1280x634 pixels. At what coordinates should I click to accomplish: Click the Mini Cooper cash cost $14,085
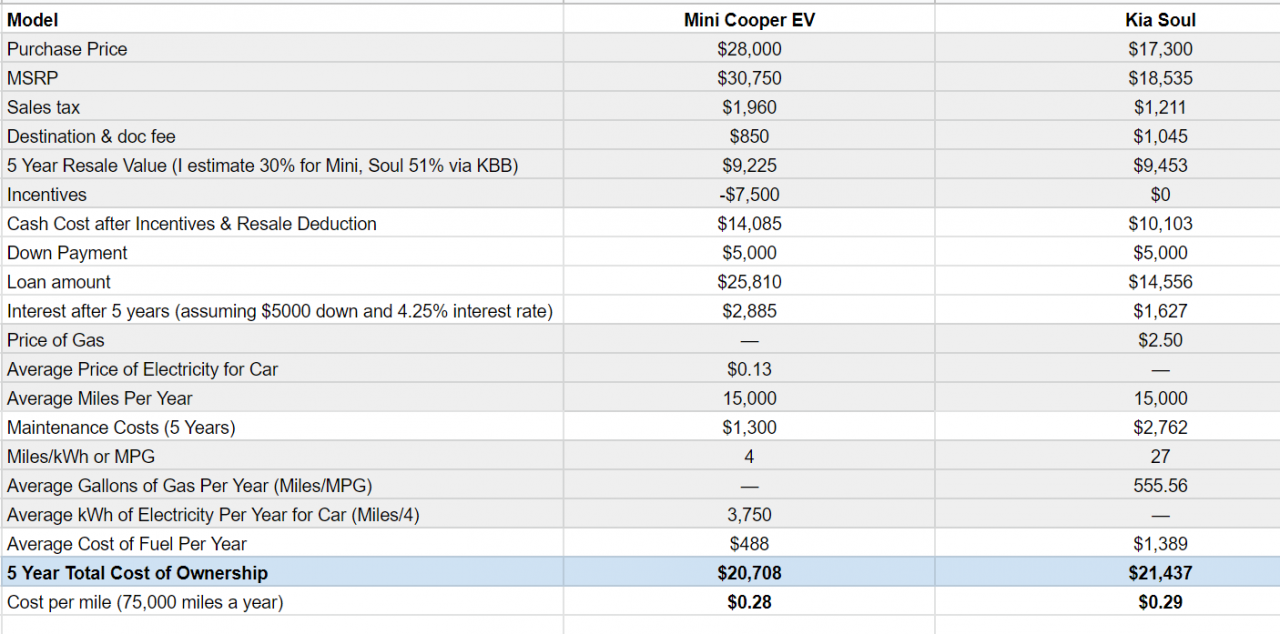[x=749, y=223]
